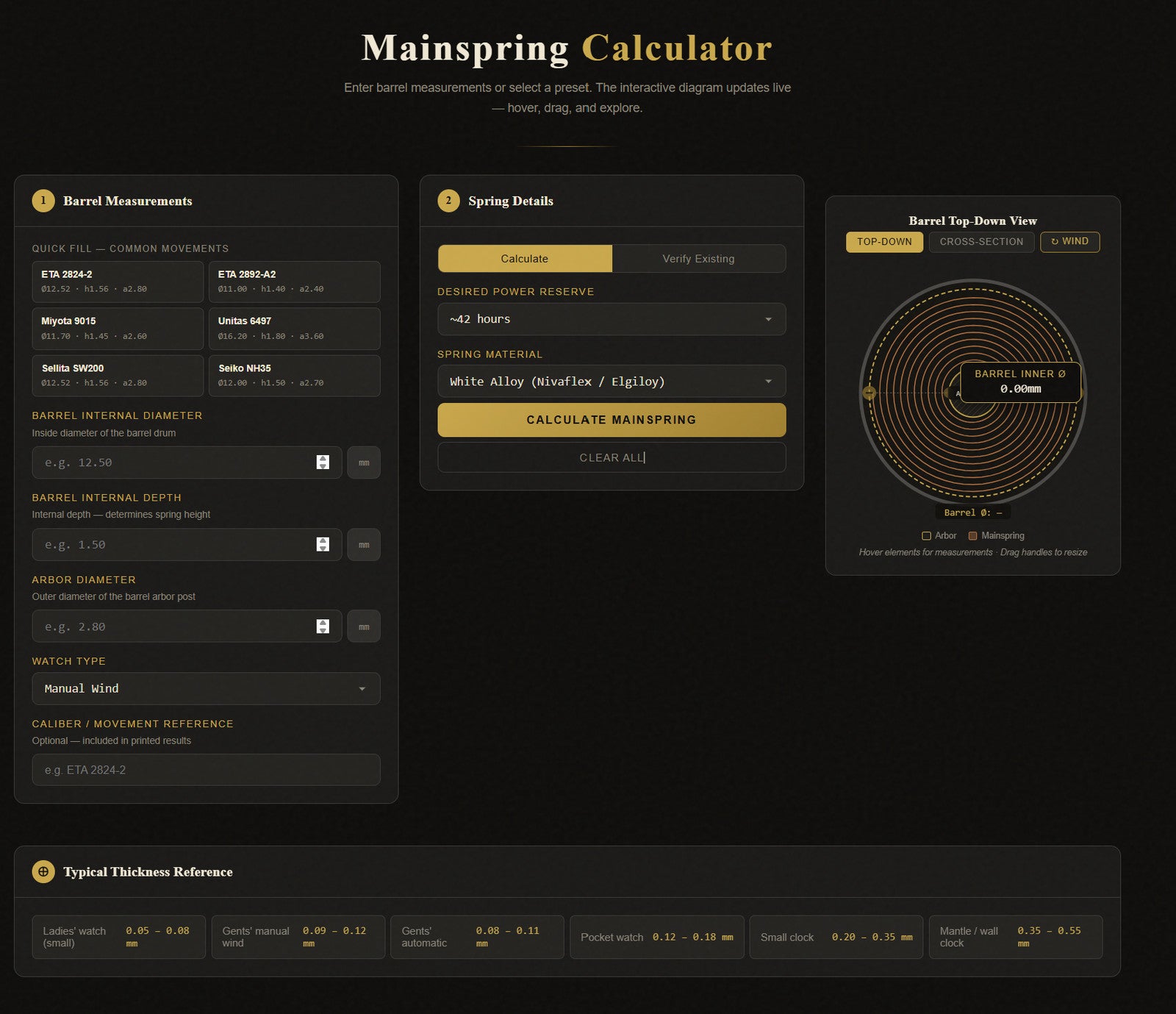
Task: Select the Top-Down view tab
Action: click(884, 242)
